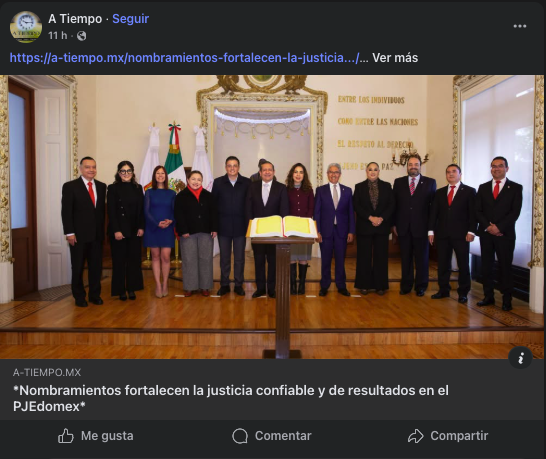Viewport: 546px width, 459px height.
Task: Open the a-tiempo.mx nombramientos URL link
Action: point(184,58)
